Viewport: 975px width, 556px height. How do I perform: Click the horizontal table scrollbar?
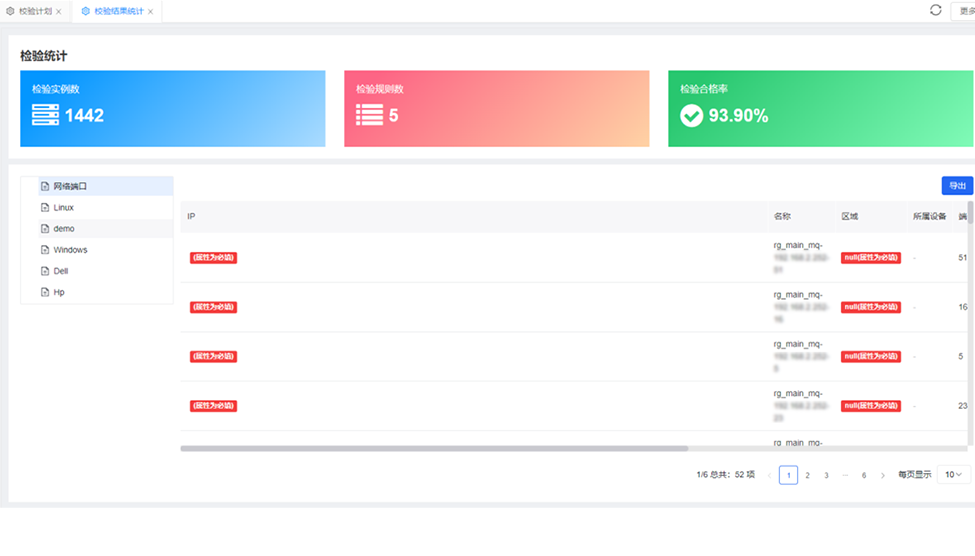[434, 448]
